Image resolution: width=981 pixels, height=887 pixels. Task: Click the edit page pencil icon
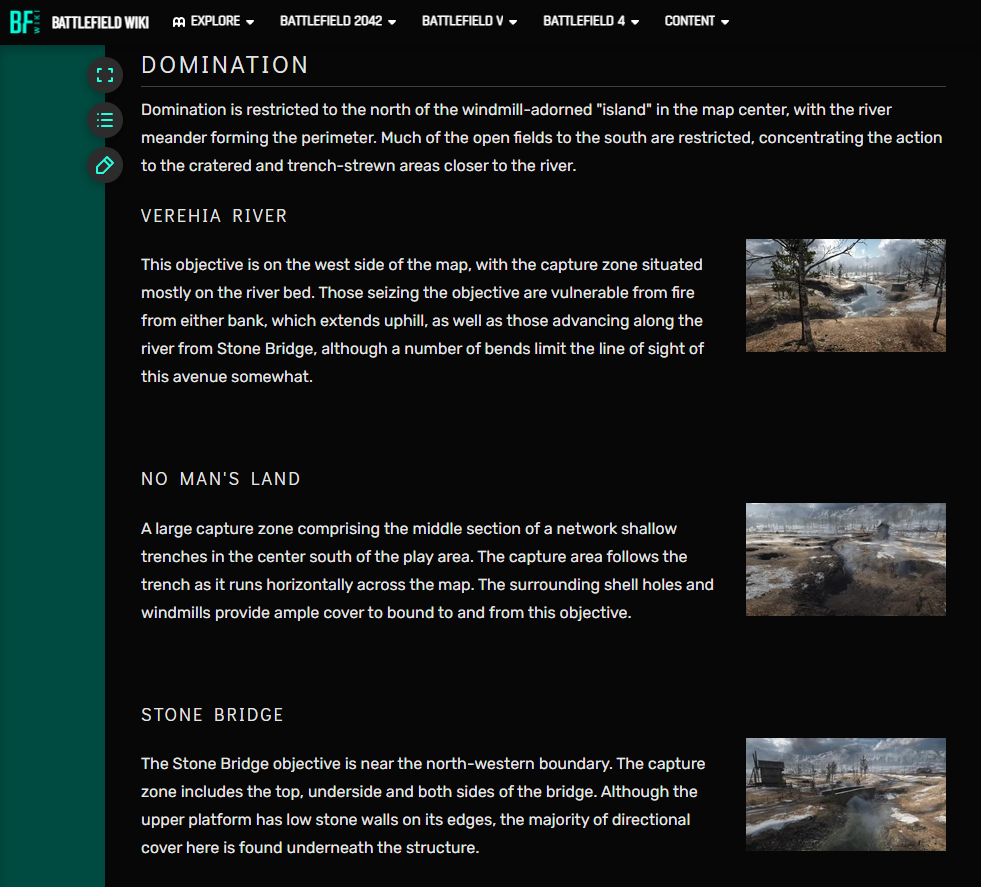105,165
